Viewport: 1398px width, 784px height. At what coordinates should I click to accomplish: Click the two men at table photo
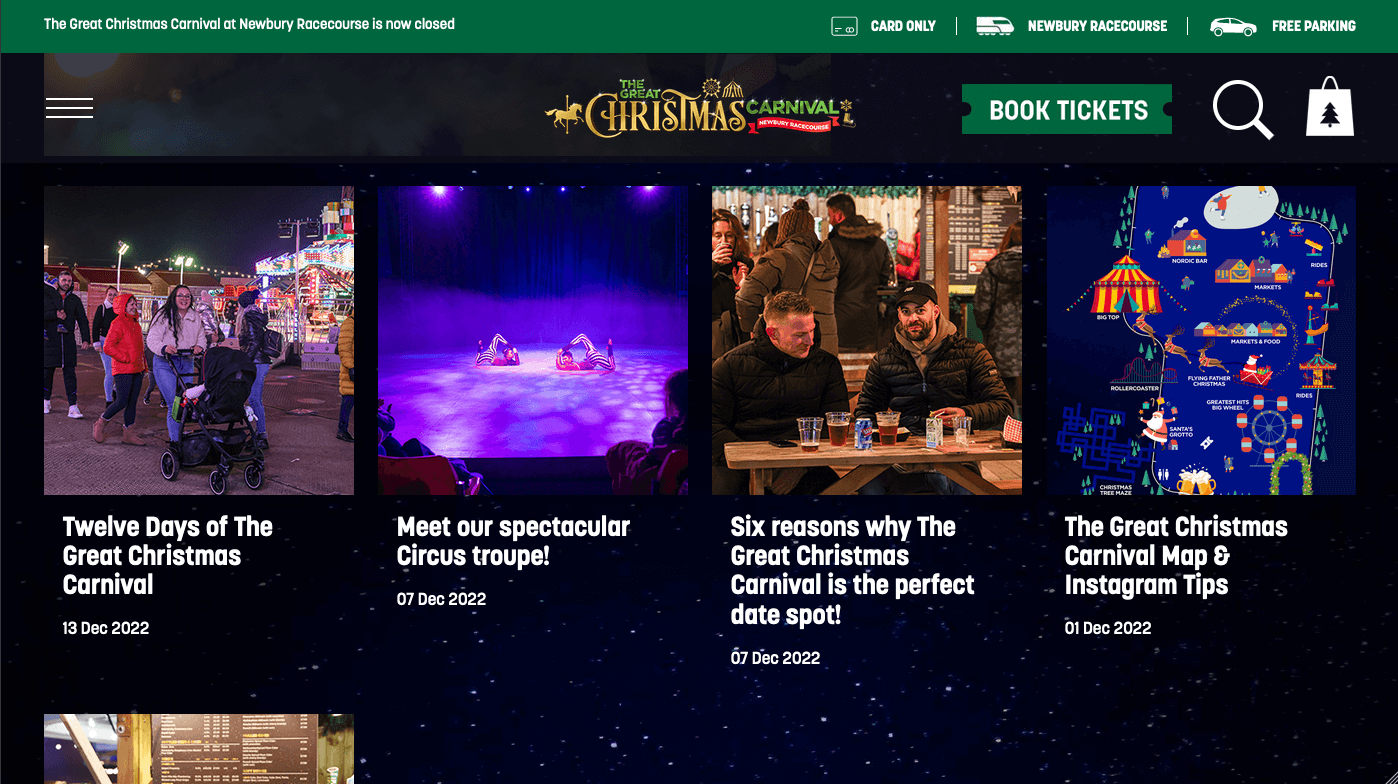tap(867, 340)
